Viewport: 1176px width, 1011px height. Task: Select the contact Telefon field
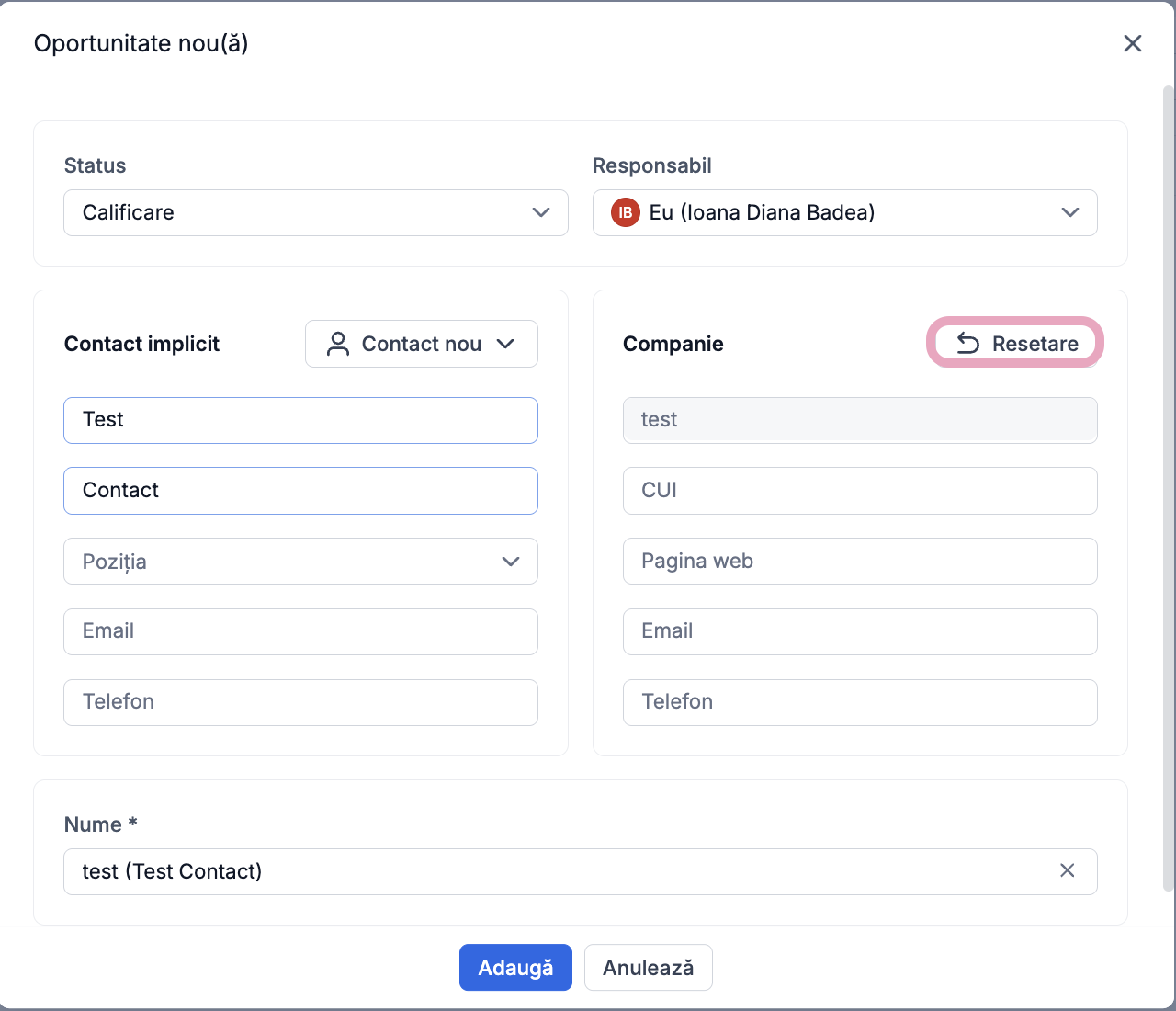[300, 702]
